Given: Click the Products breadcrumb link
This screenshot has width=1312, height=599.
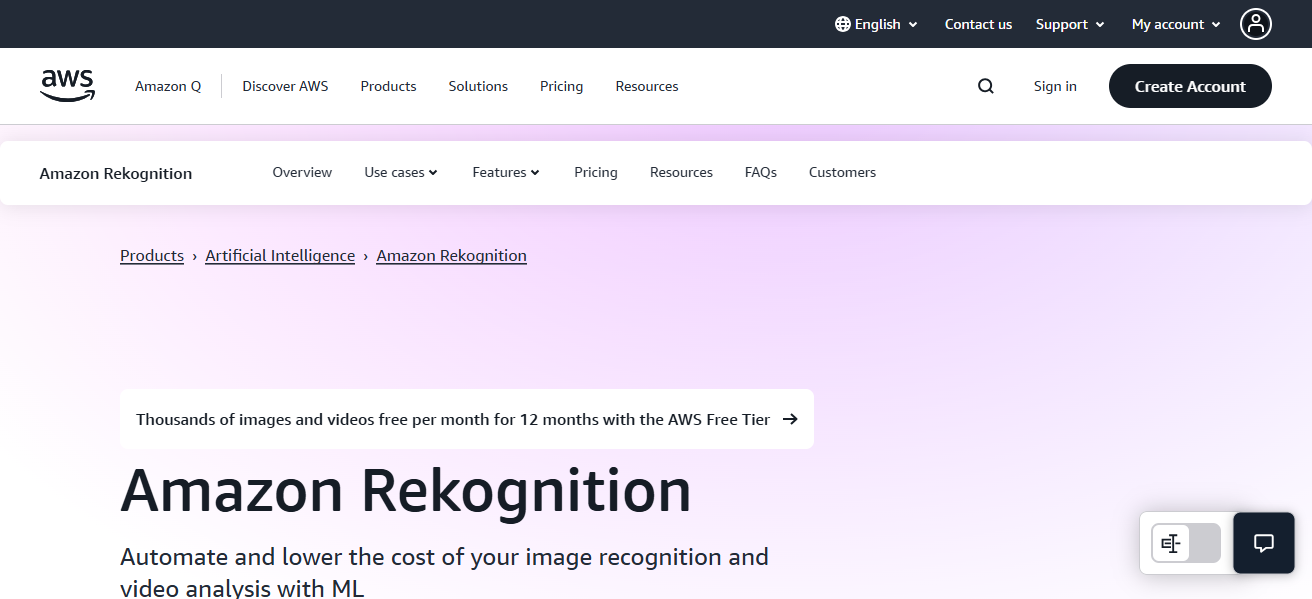Looking at the screenshot, I should pyautogui.click(x=152, y=255).
